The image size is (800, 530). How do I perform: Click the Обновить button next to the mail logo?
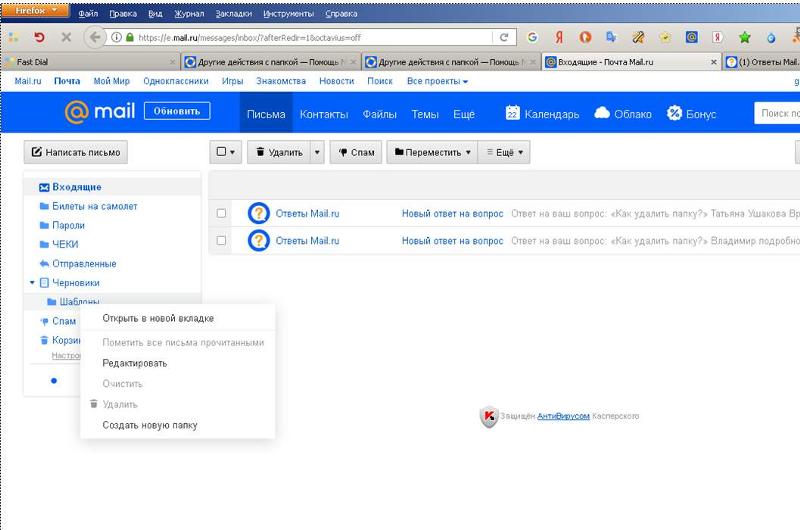pyautogui.click(x=177, y=111)
